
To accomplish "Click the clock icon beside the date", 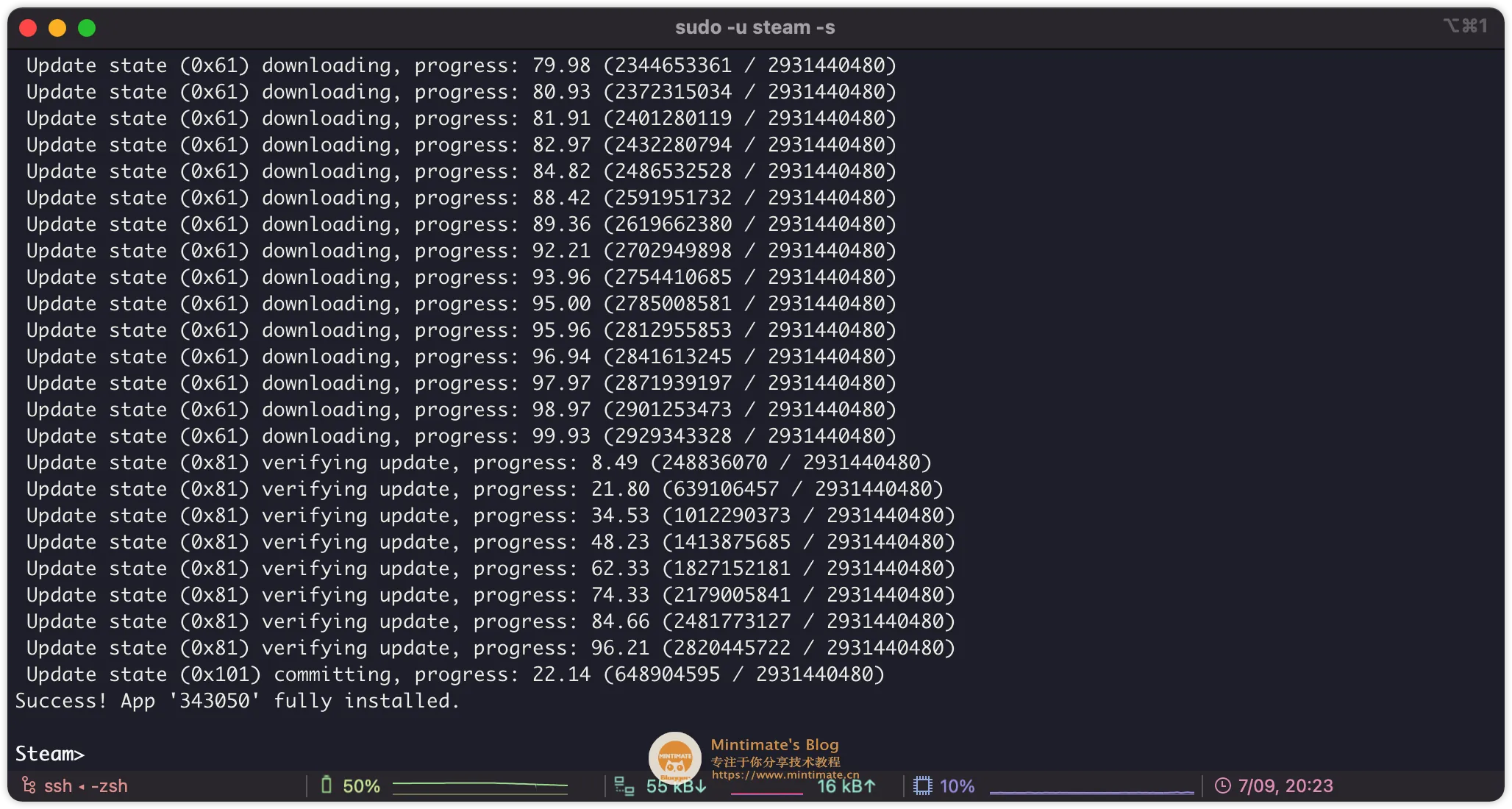I will click(x=1222, y=785).
